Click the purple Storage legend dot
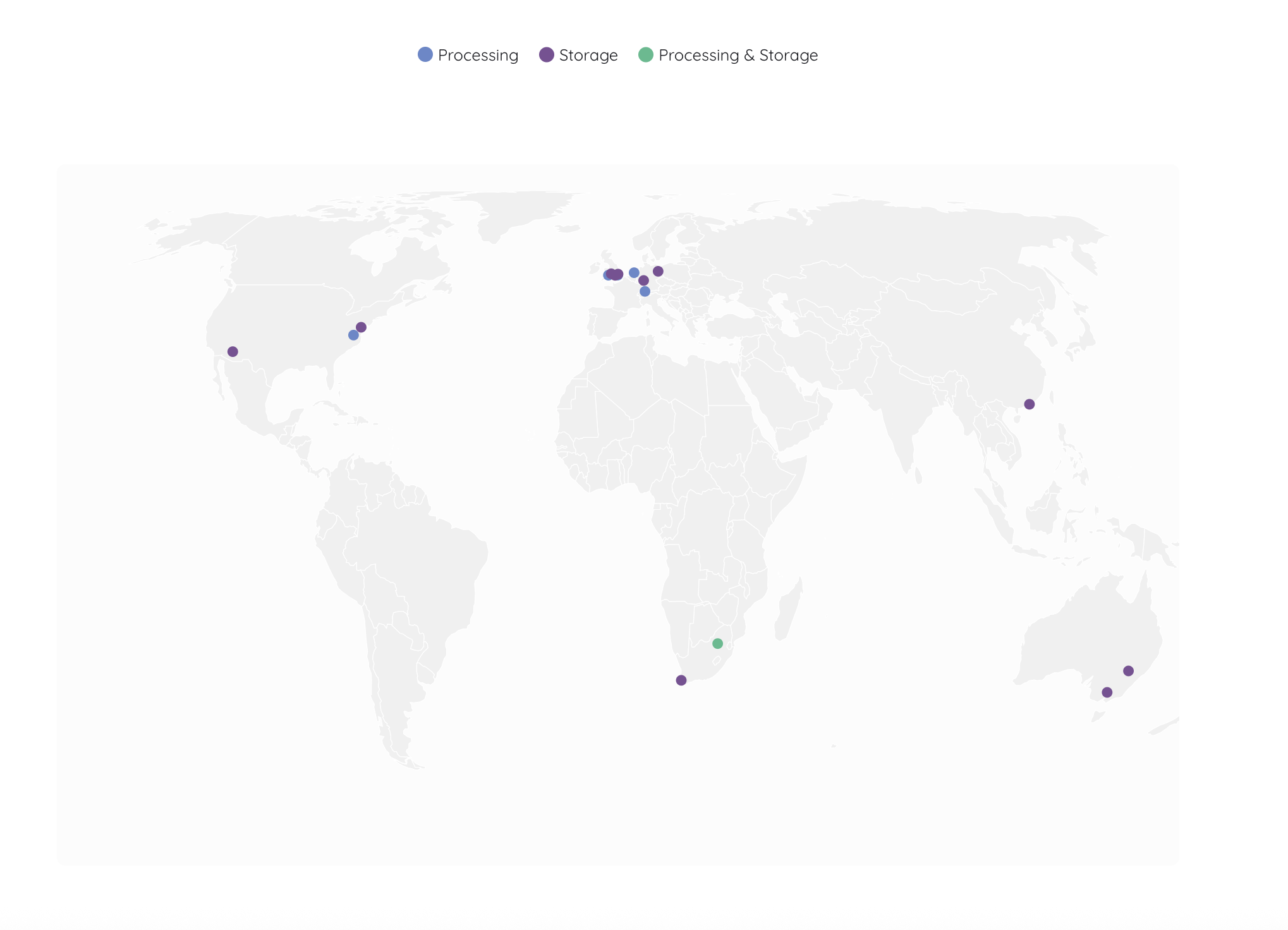Screen dimensions: 1288x930 pyautogui.click(x=547, y=55)
